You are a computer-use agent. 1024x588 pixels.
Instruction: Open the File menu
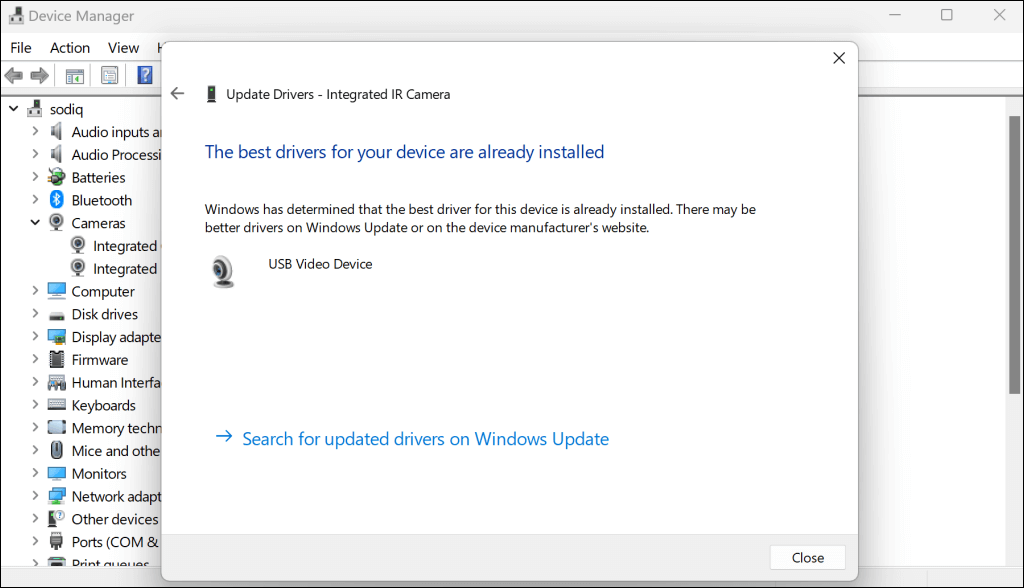pos(21,48)
